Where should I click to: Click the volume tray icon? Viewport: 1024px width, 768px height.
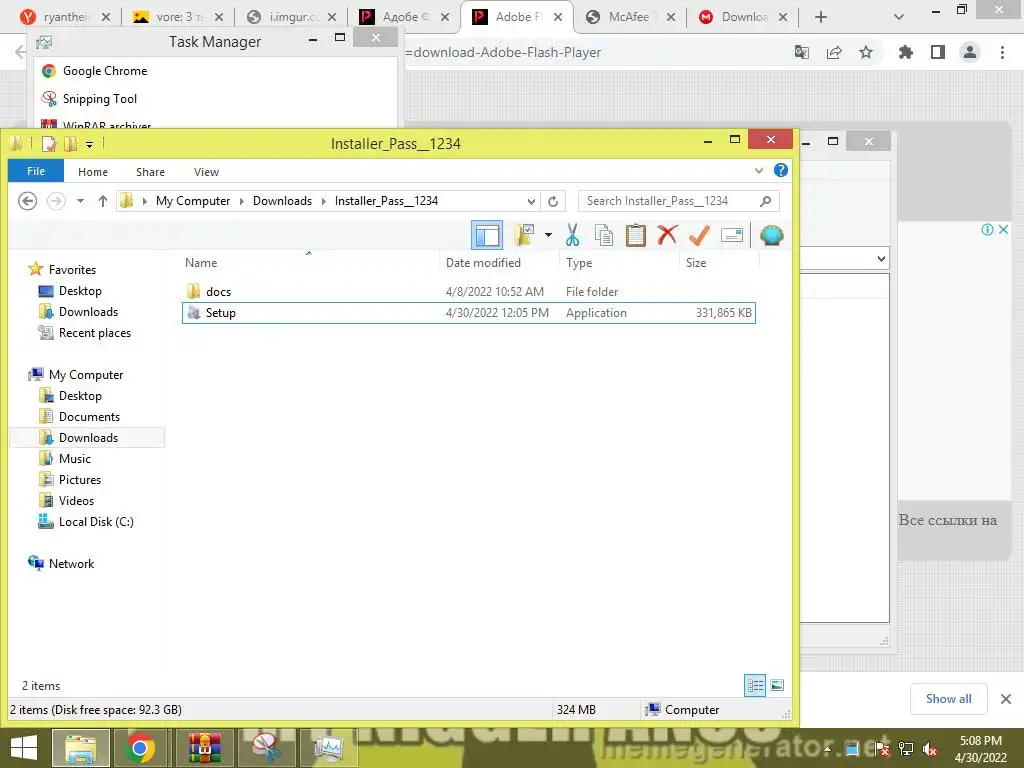(x=930, y=749)
